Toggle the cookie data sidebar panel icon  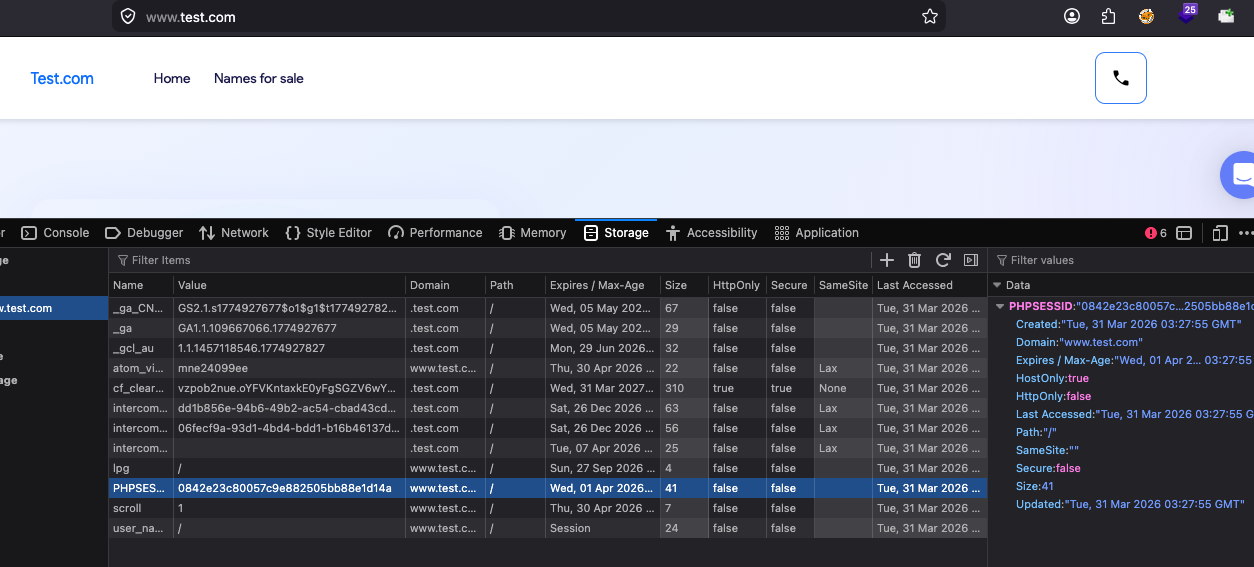click(970, 260)
